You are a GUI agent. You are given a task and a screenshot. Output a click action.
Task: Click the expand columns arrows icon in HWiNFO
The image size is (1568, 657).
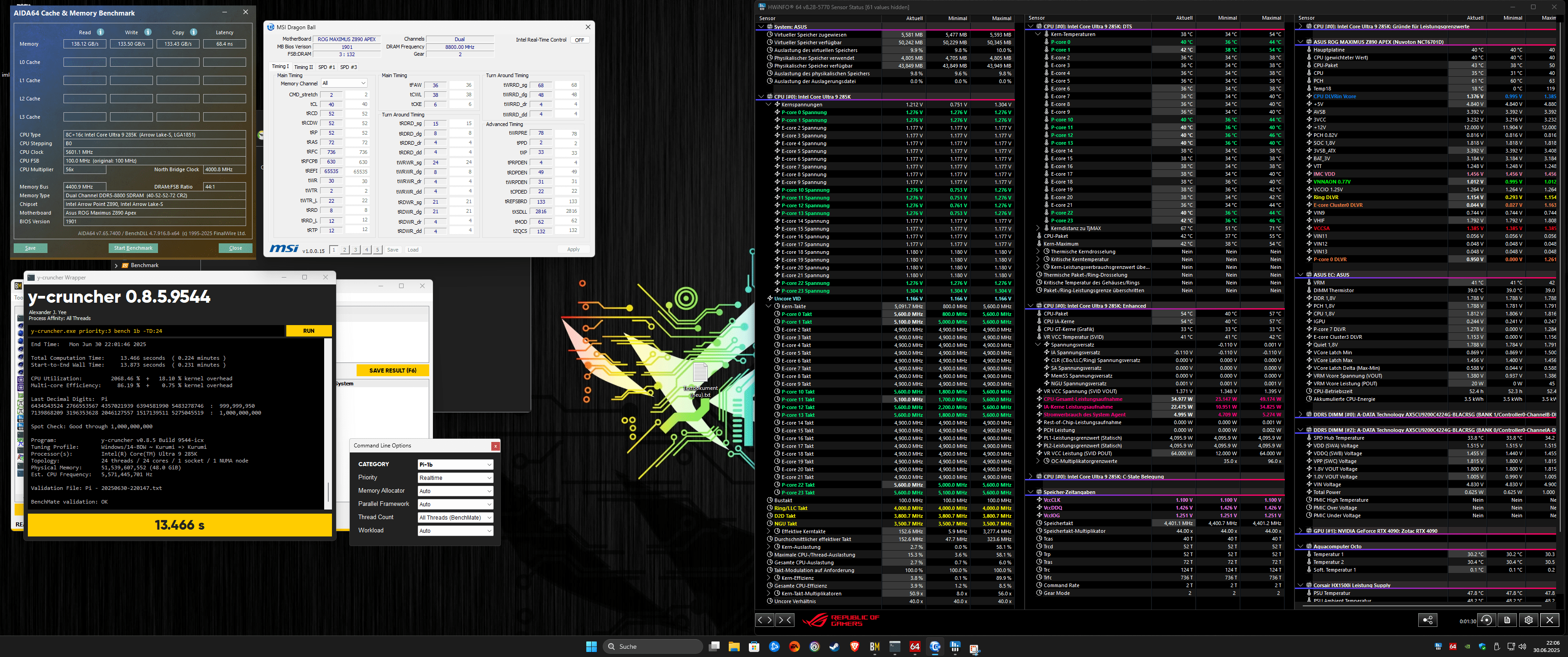[x=765, y=620]
